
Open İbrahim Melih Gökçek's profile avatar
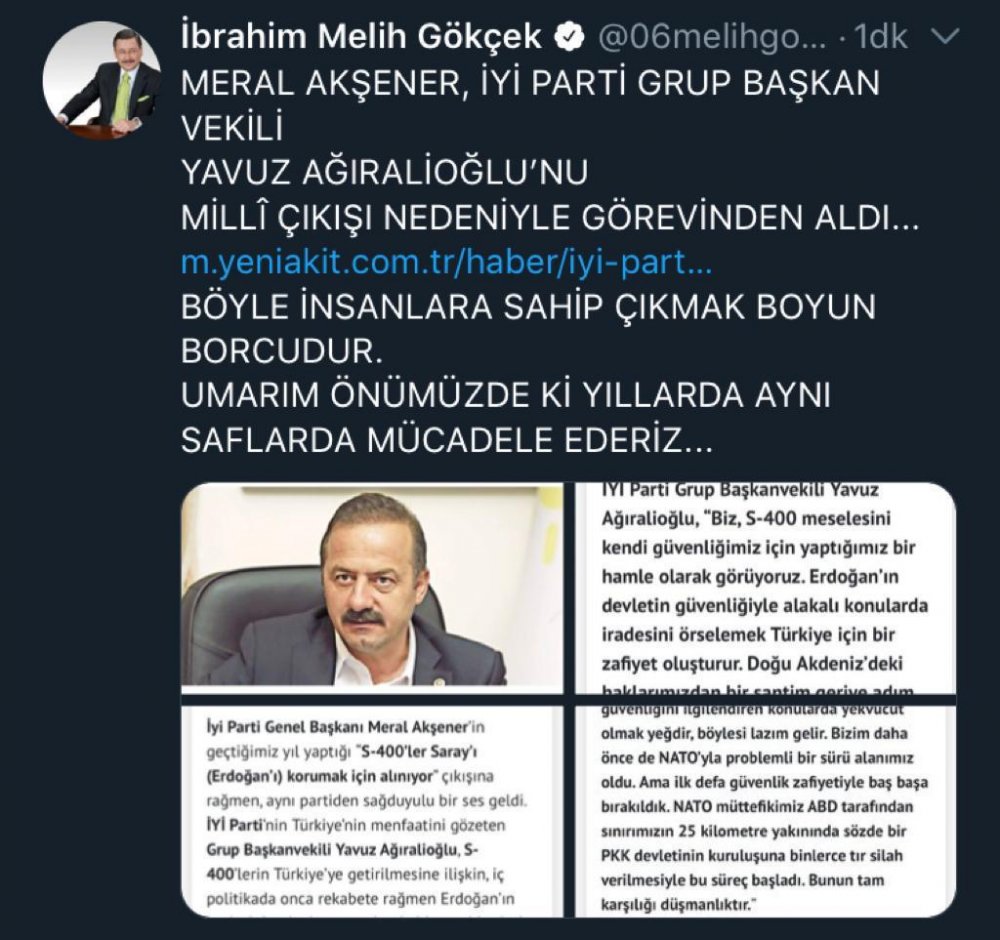coord(102,80)
